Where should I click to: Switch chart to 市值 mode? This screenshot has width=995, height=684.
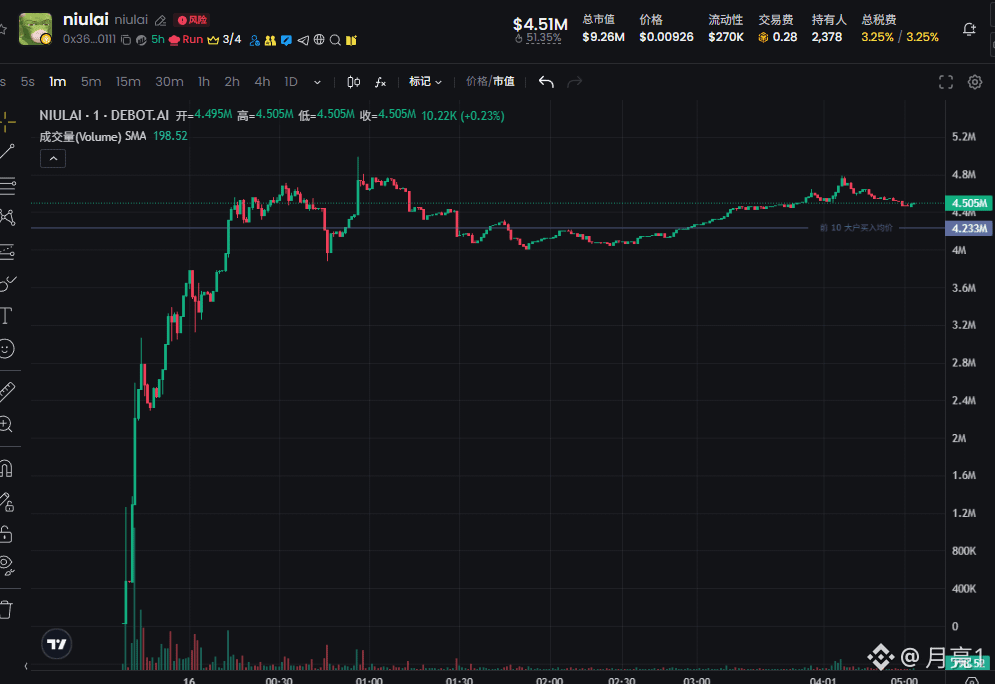(503, 81)
